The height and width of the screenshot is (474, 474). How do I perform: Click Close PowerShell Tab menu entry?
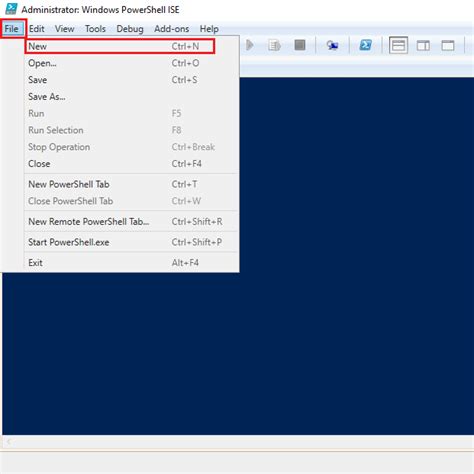(132, 201)
